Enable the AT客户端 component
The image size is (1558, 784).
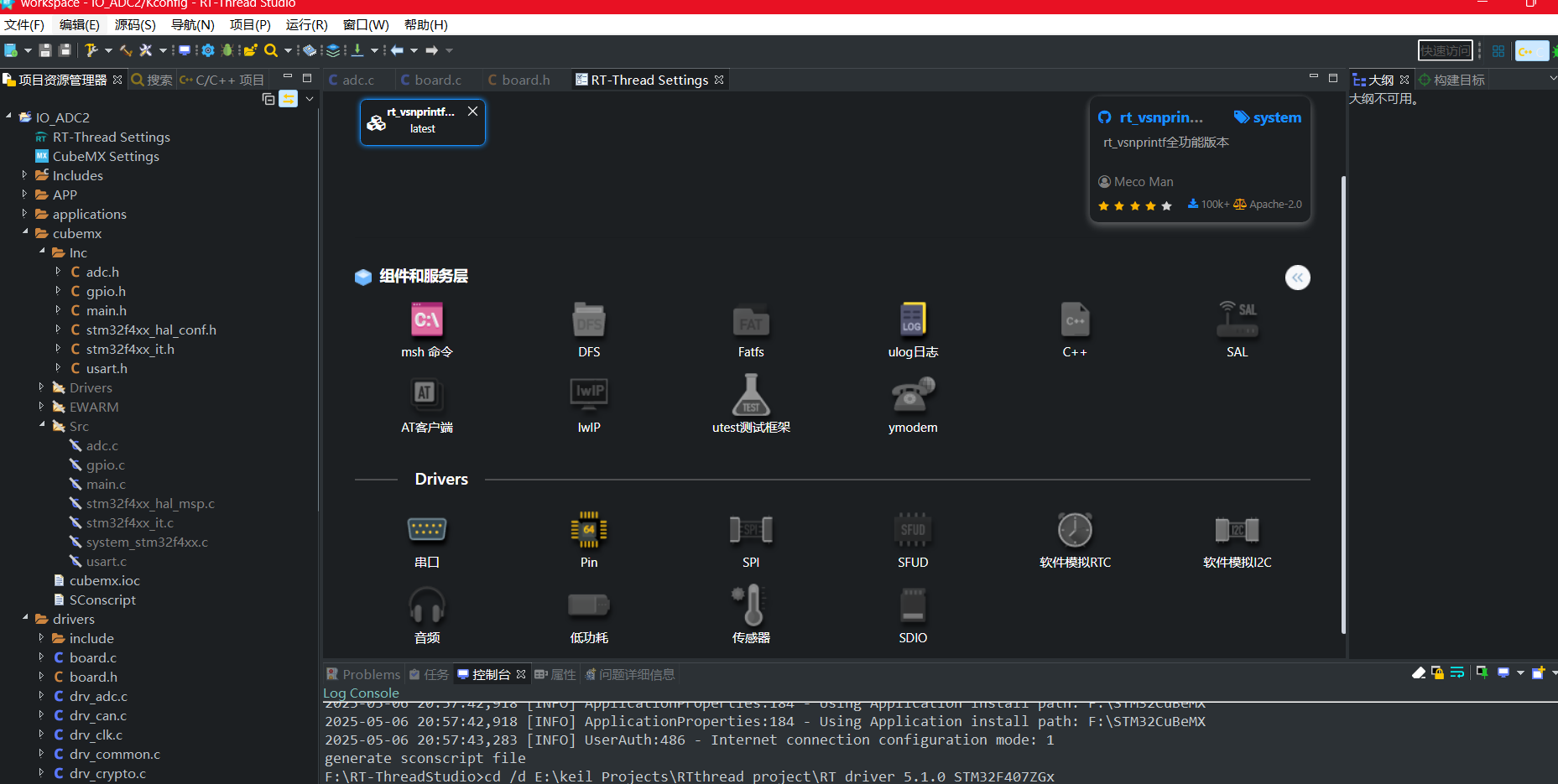pyautogui.click(x=427, y=394)
